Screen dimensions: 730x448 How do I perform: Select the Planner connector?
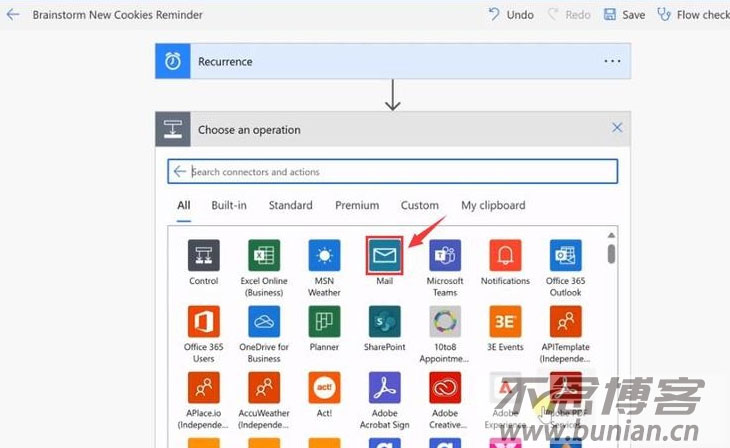[x=324, y=321]
